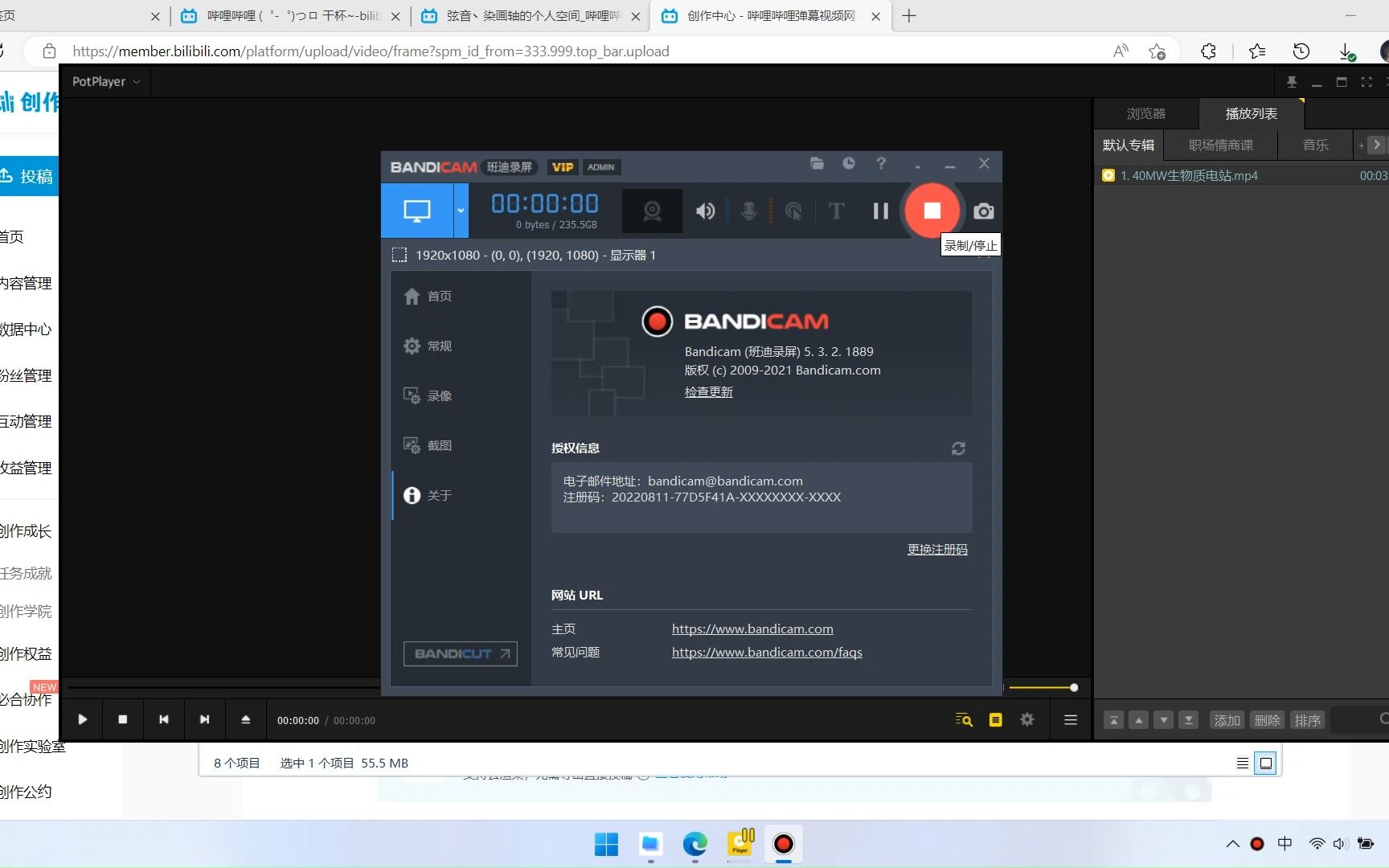
Task: Pin PotPlayer window on top
Action: click(x=1292, y=82)
